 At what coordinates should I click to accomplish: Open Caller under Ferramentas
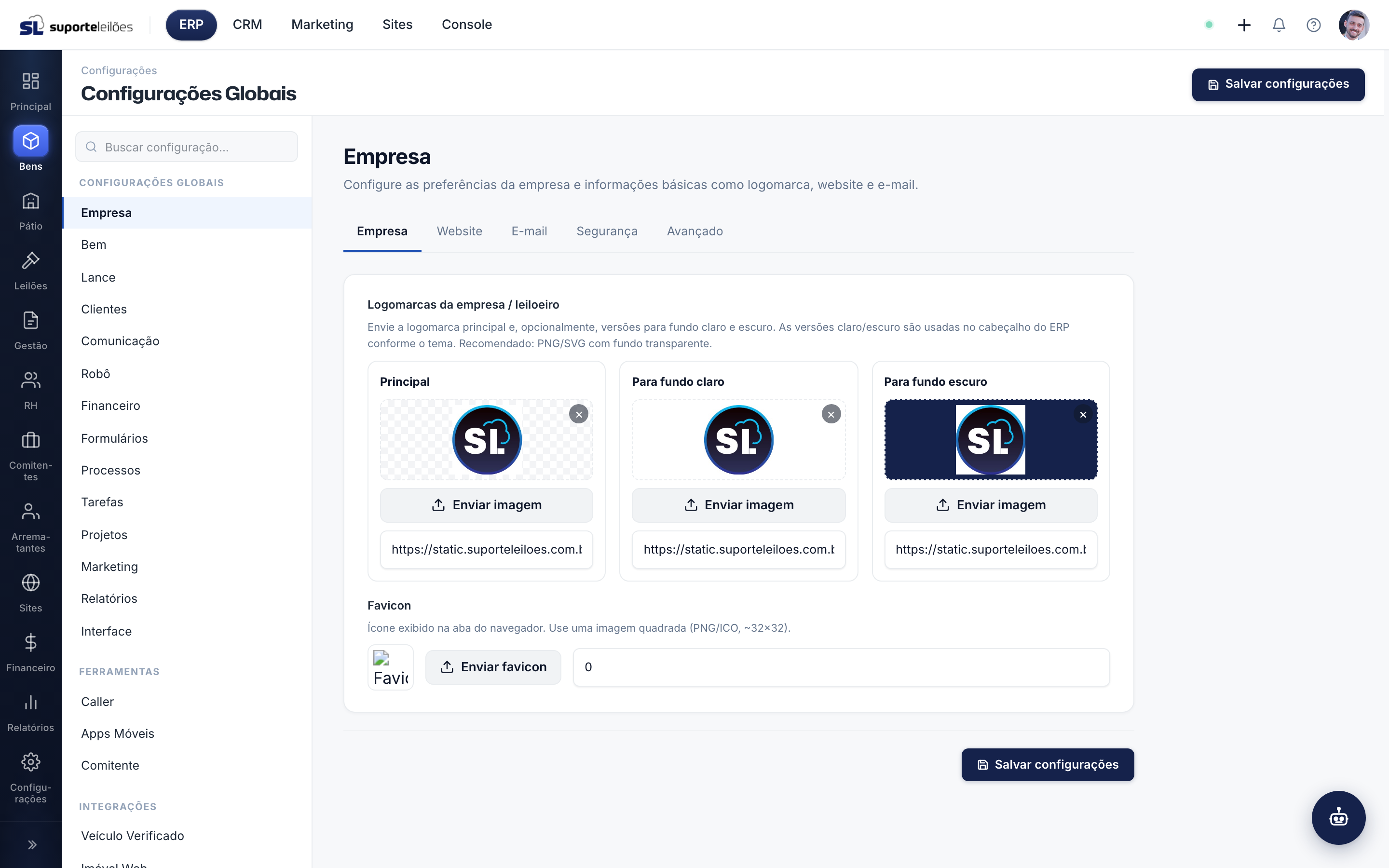pyautogui.click(x=187, y=702)
